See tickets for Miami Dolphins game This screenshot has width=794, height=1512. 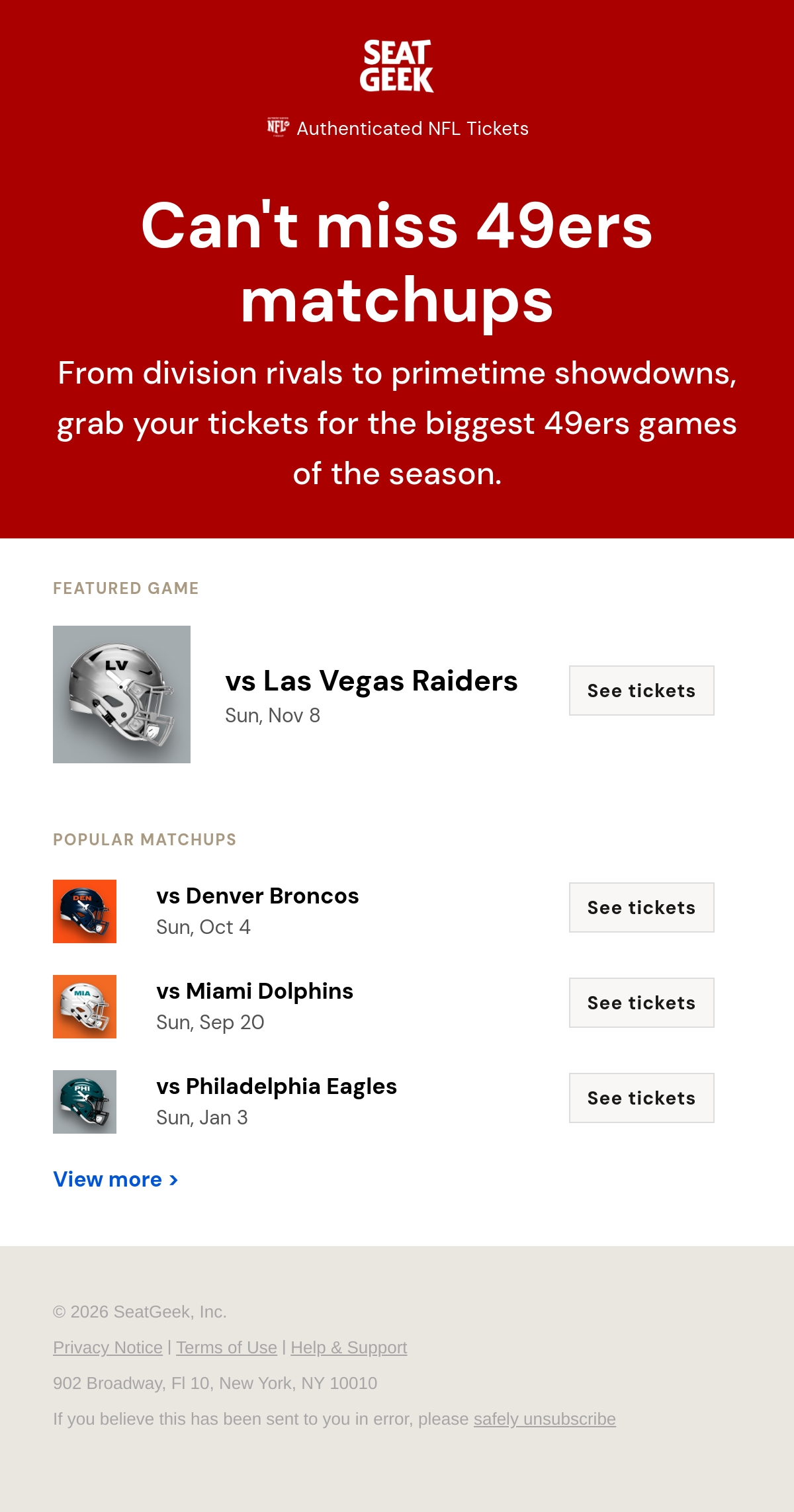click(642, 1003)
